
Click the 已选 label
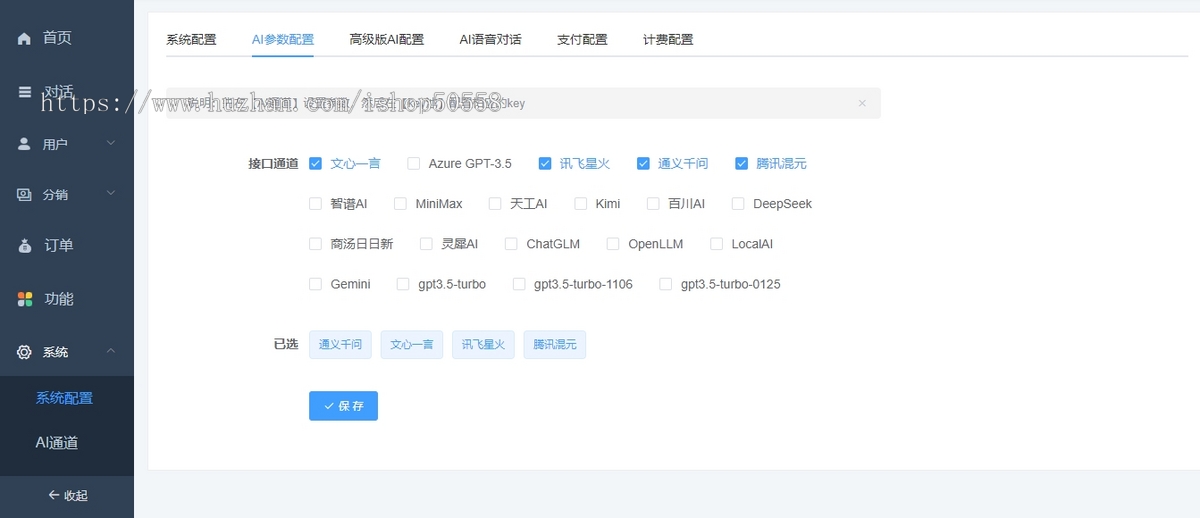tap(286, 344)
